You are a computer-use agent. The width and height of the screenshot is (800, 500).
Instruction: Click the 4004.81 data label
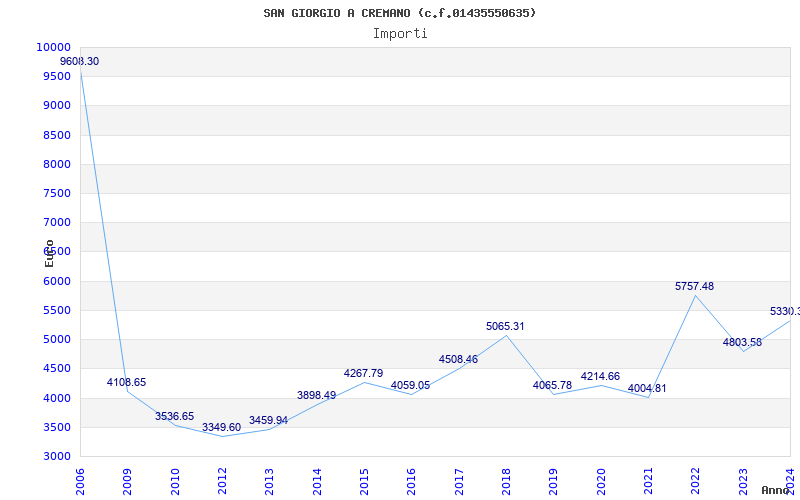click(647, 388)
